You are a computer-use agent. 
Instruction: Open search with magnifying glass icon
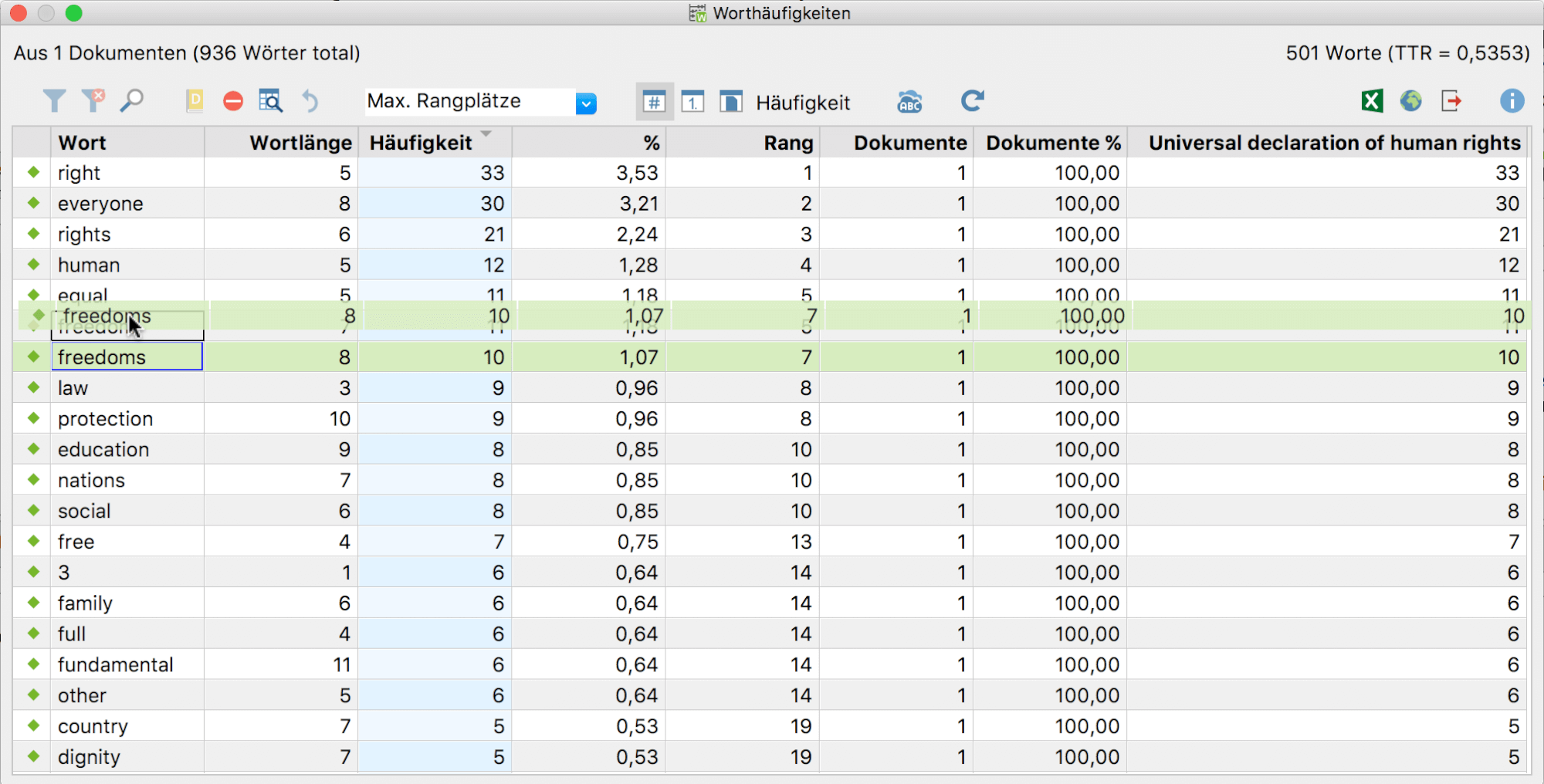(132, 100)
